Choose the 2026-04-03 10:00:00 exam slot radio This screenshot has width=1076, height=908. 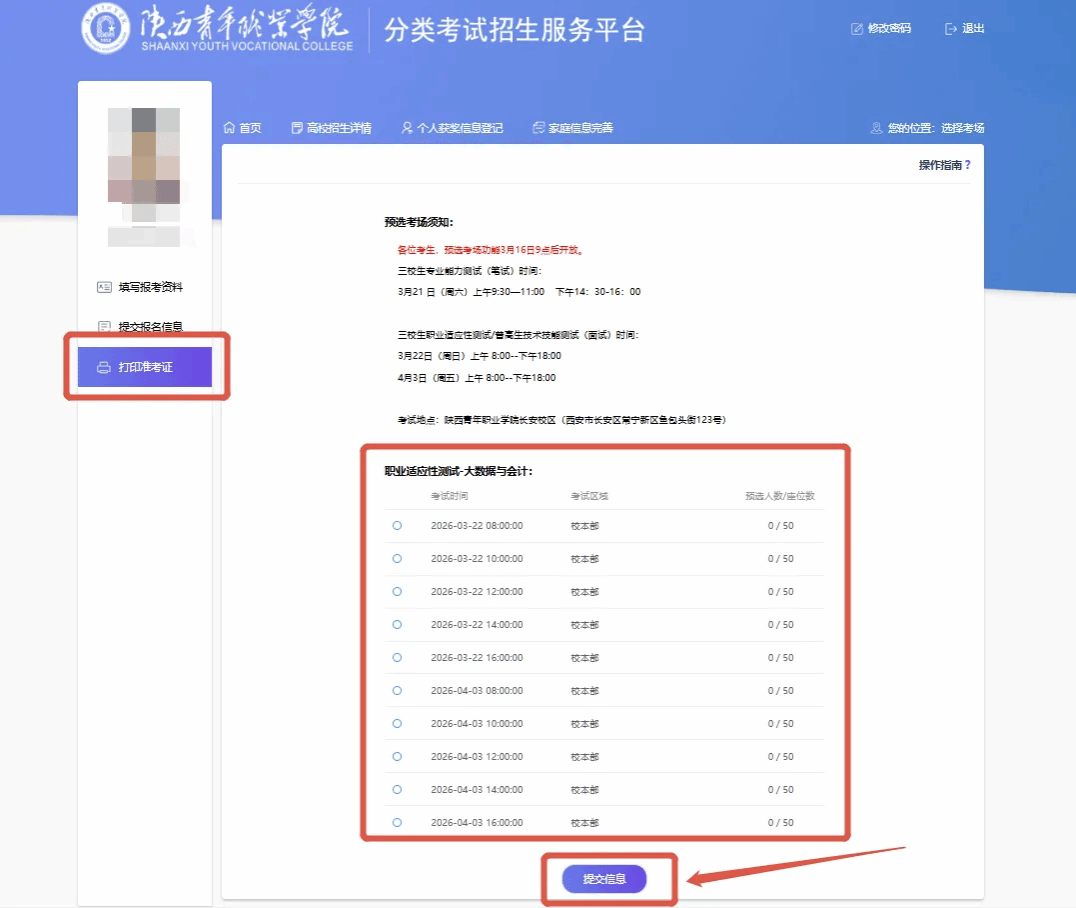tap(397, 723)
